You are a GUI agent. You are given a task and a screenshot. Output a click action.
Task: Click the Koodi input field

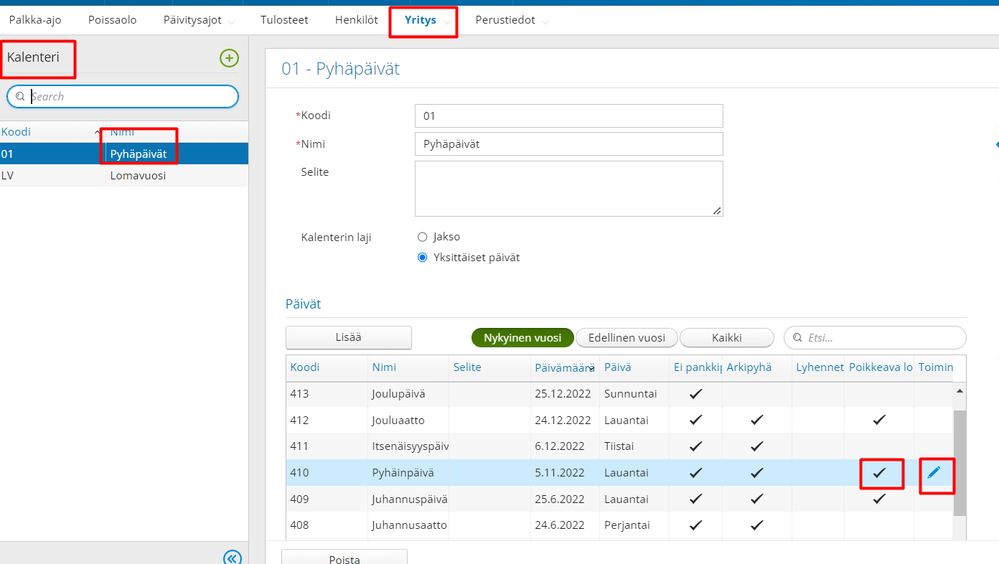[569, 116]
